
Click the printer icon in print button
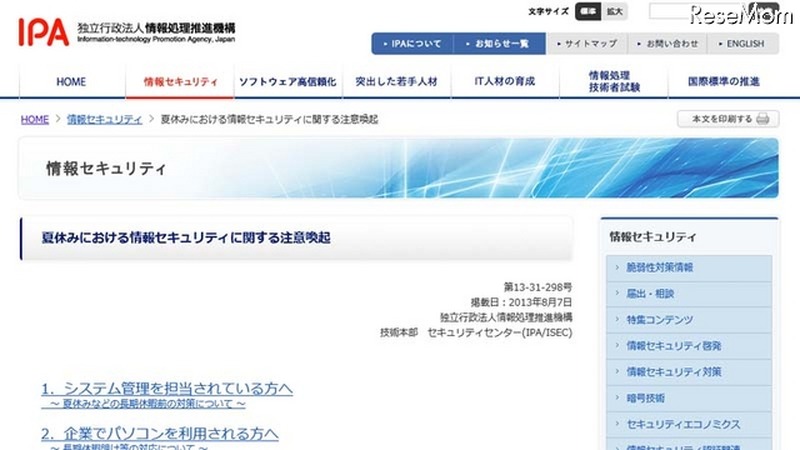pos(763,119)
